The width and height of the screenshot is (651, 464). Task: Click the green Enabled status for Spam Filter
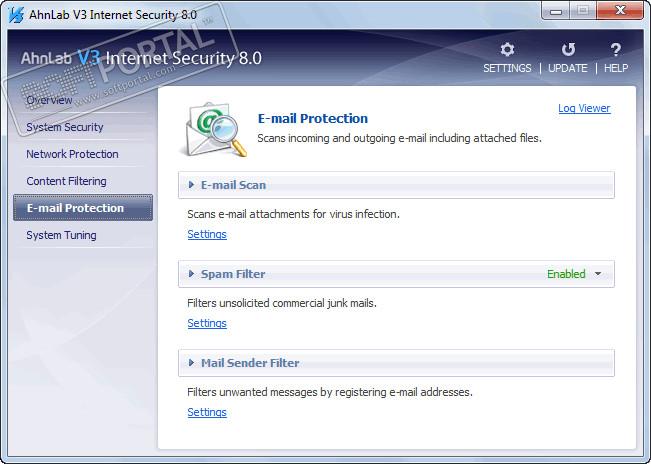point(566,274)
